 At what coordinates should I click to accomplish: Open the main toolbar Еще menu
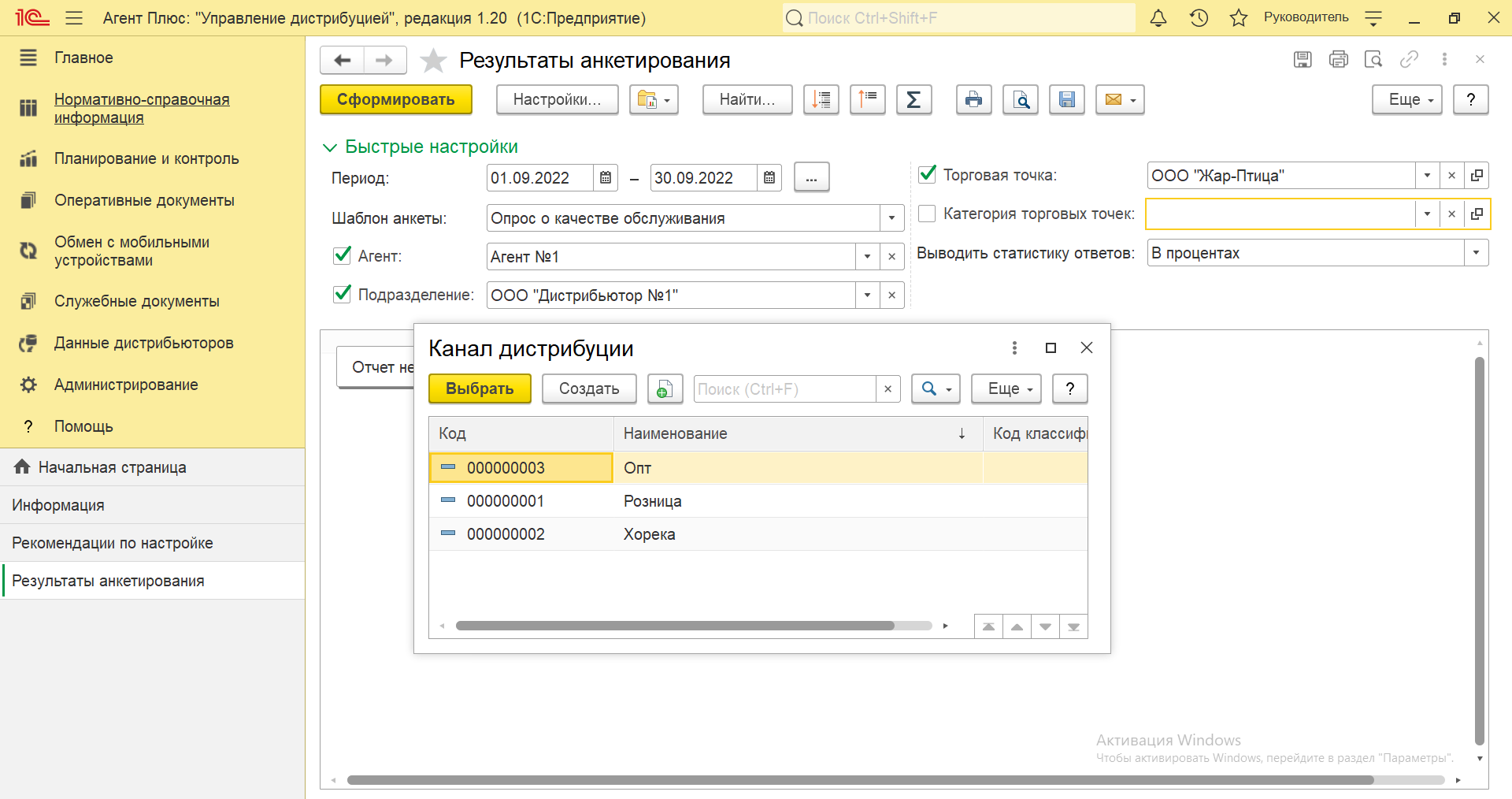tap(1406, 99)
